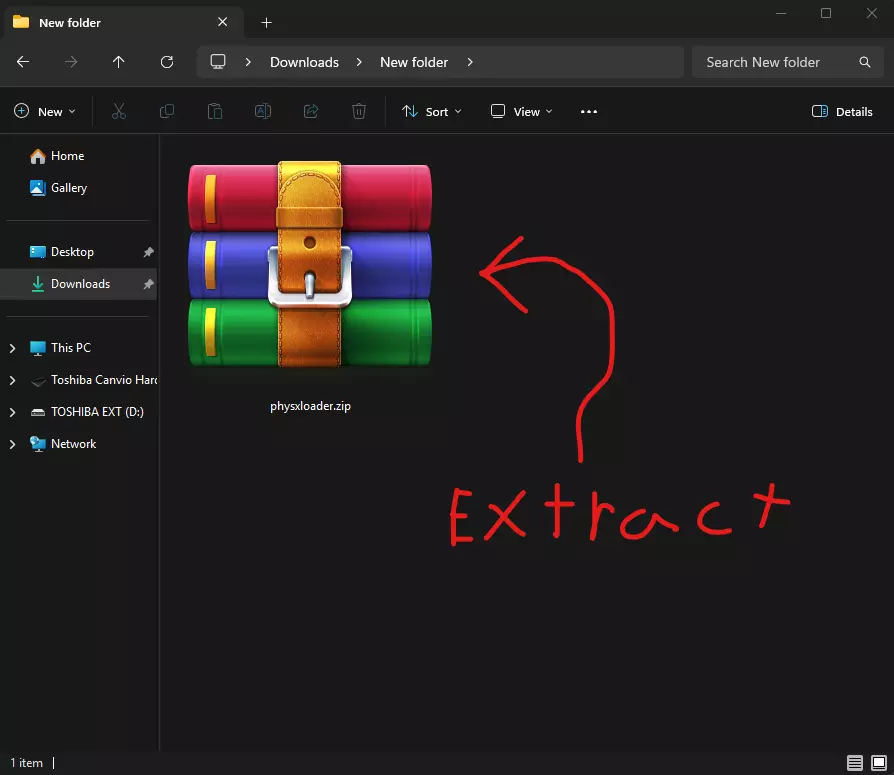This screenshot has height=775, width=894.
Task: Click the 1 item status text
Action: [26, 763]
